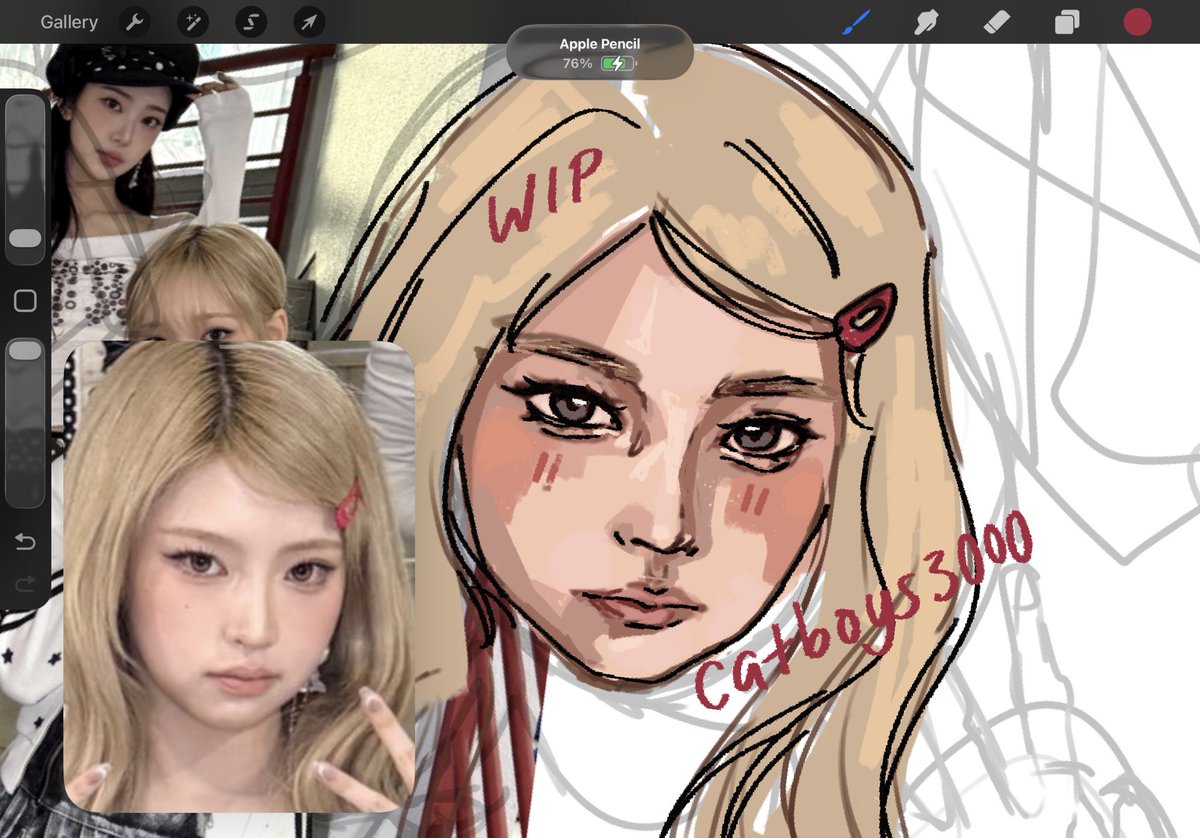Tap the square Modify button in sidebar
The image size is (1200, 838).
tap(25, 301)
